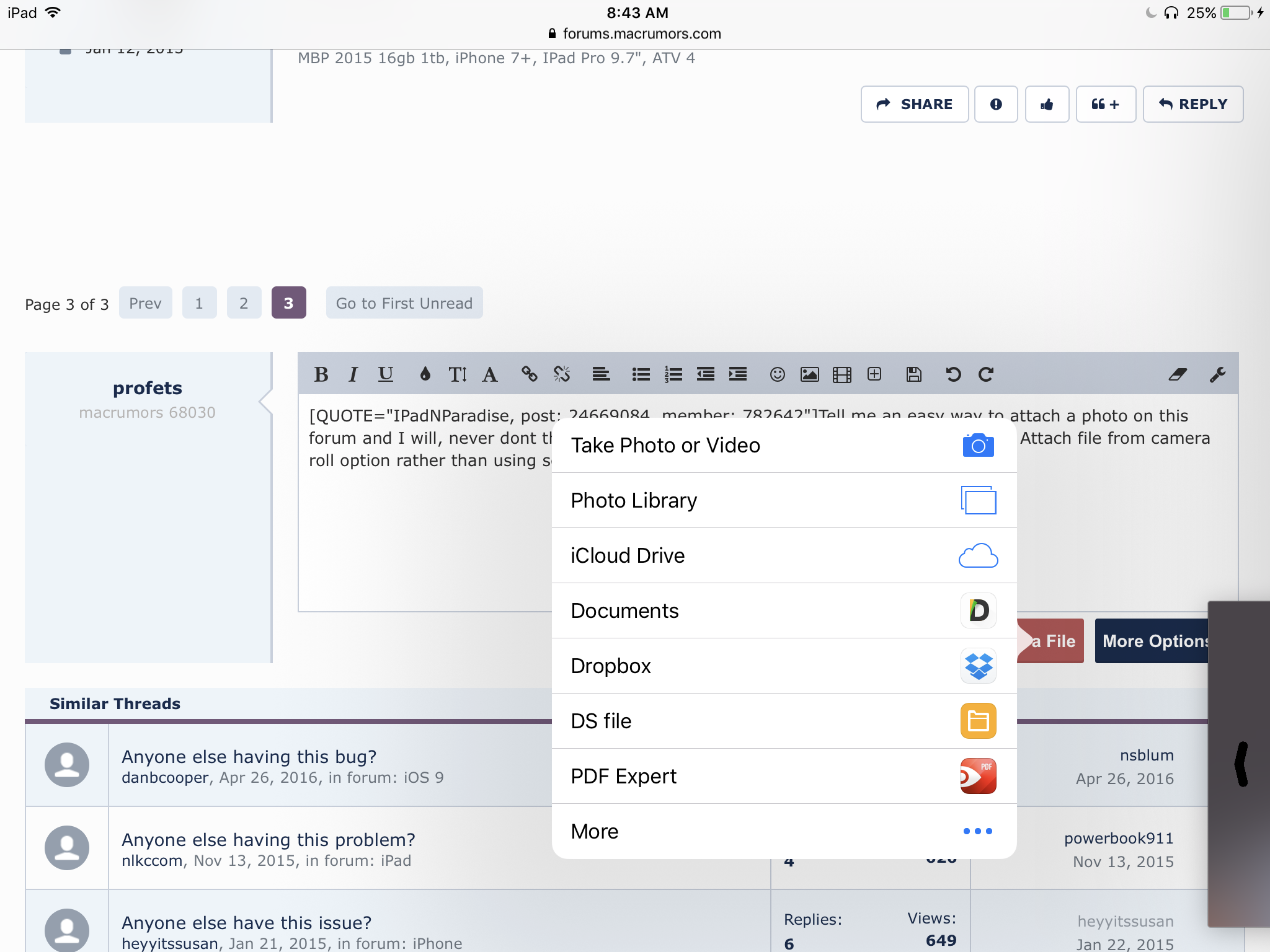Click the SHARE button
The height and width of the screenshot is (952, 1270).
pos(914,104)
